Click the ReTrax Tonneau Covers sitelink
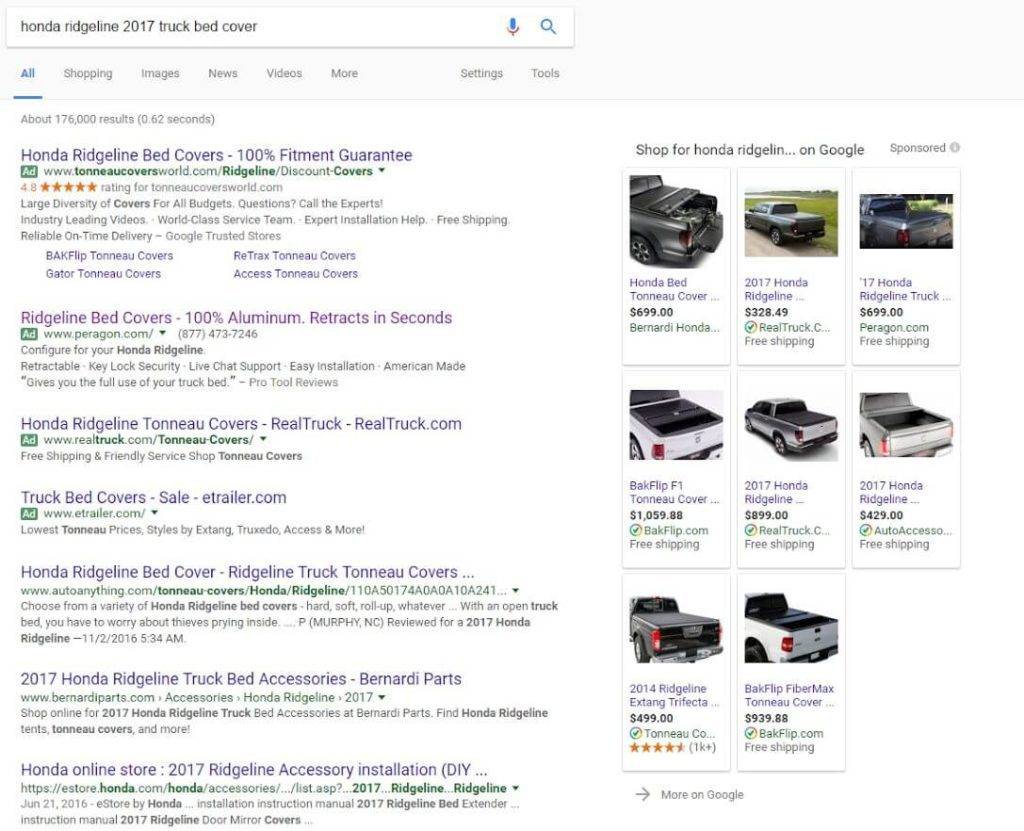Viewport: 1024px width, 831px height. coord(295,255)
